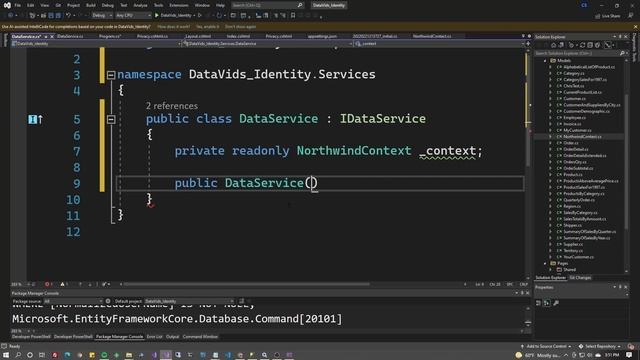The image size is (640, 360).
Task: Start debugging with the green play button
Action: 156,15
